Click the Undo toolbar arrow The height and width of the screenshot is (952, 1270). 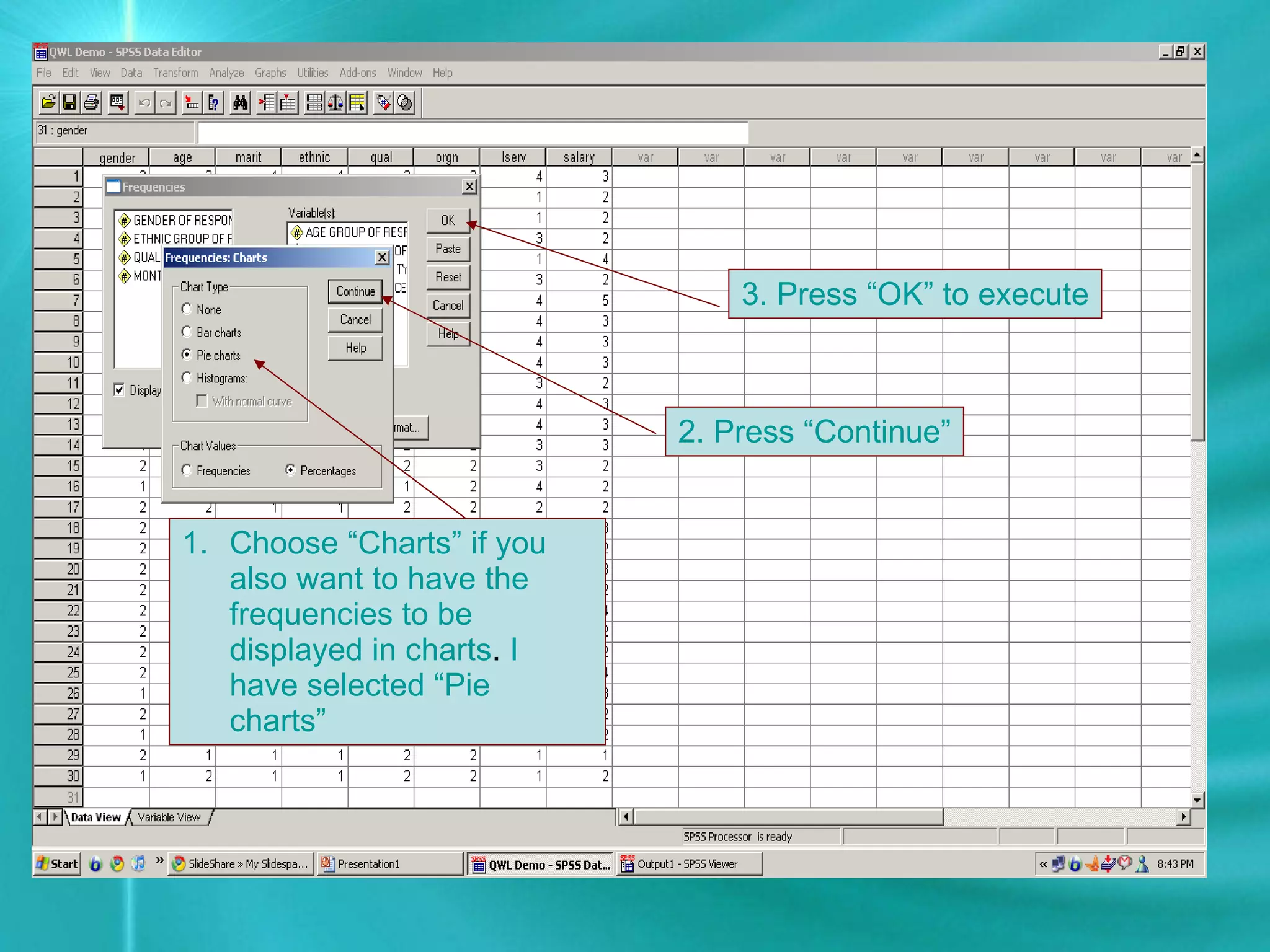(144, 103)
